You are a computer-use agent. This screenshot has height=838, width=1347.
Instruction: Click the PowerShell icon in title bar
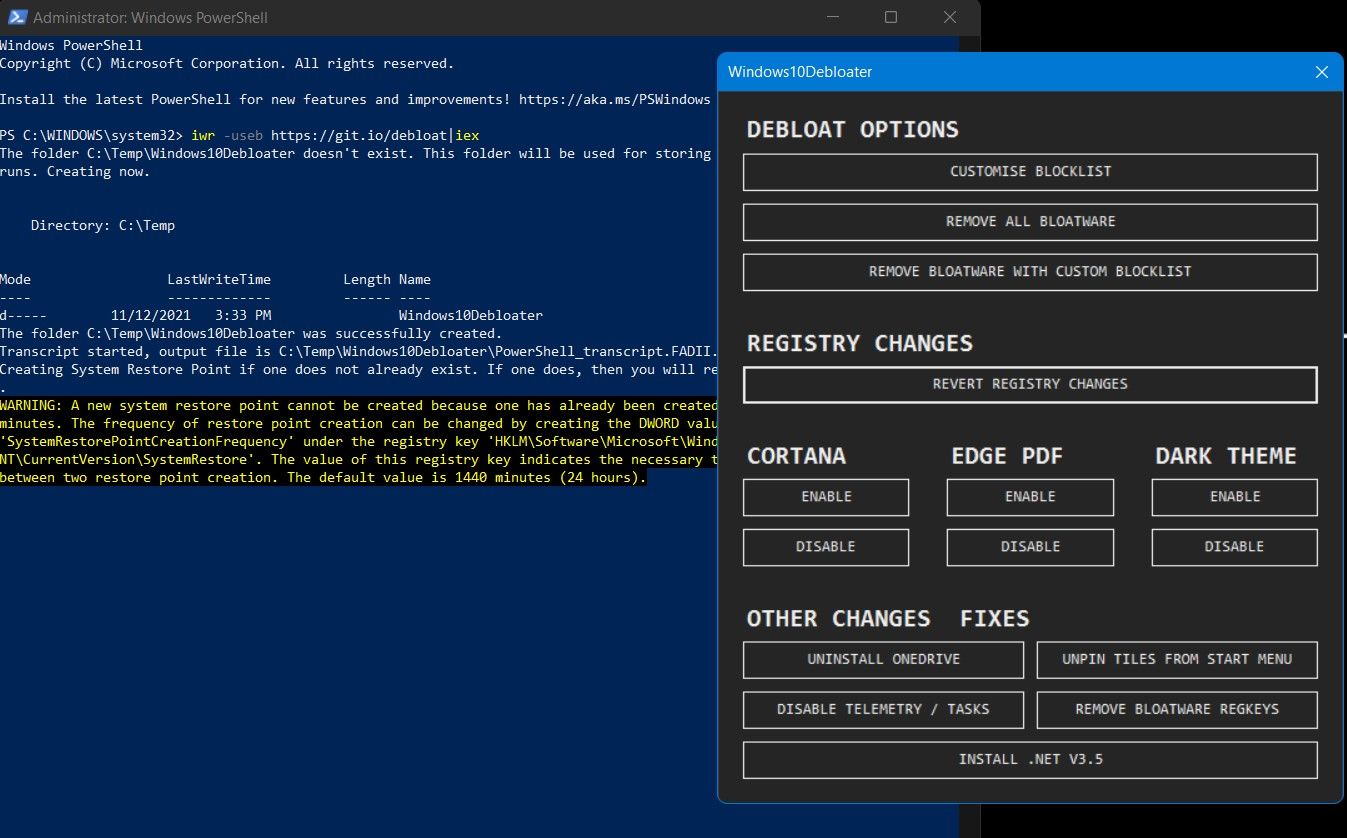pos(16,18)
